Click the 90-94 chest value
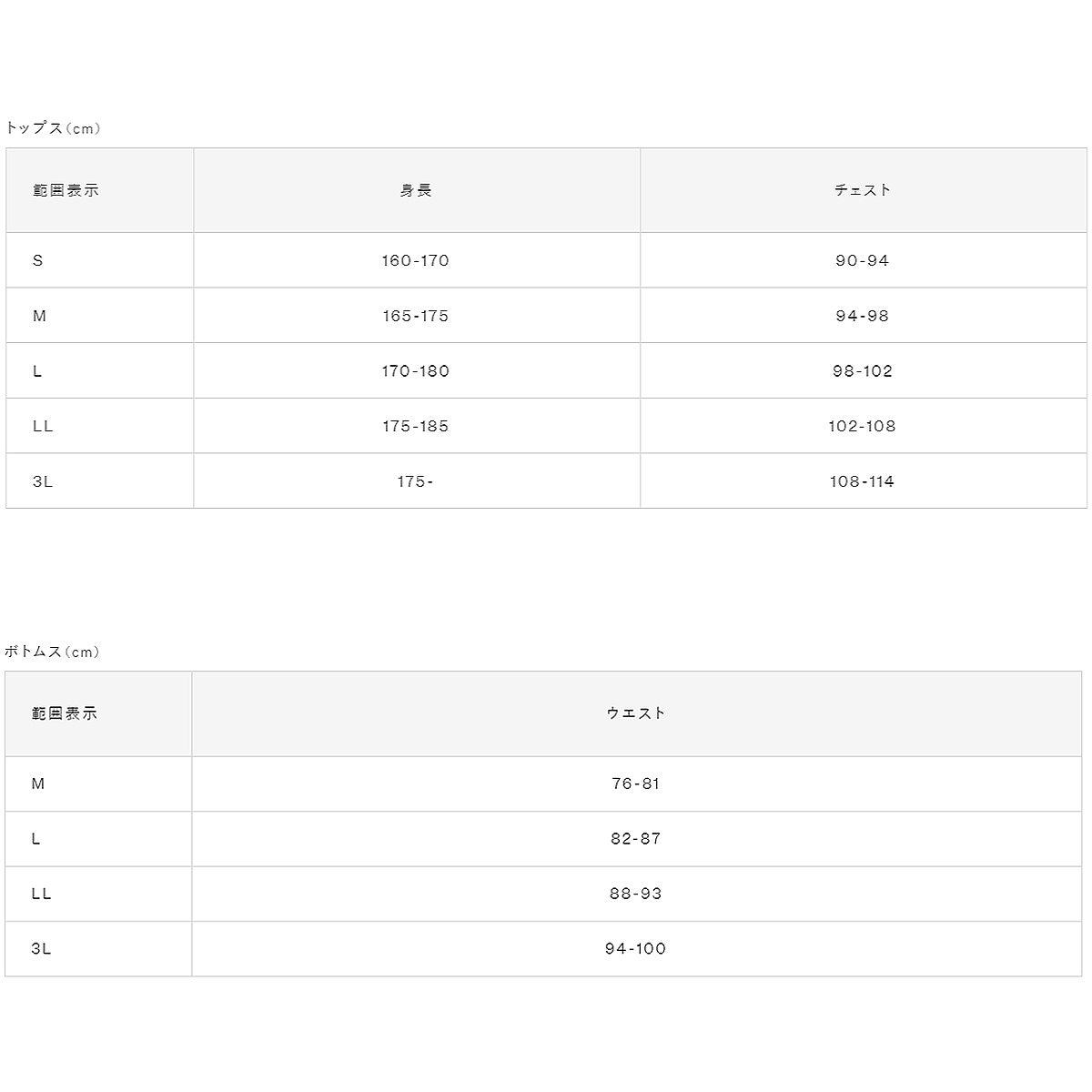Viewport: 1092px width, 1092px height. (863, 260)
